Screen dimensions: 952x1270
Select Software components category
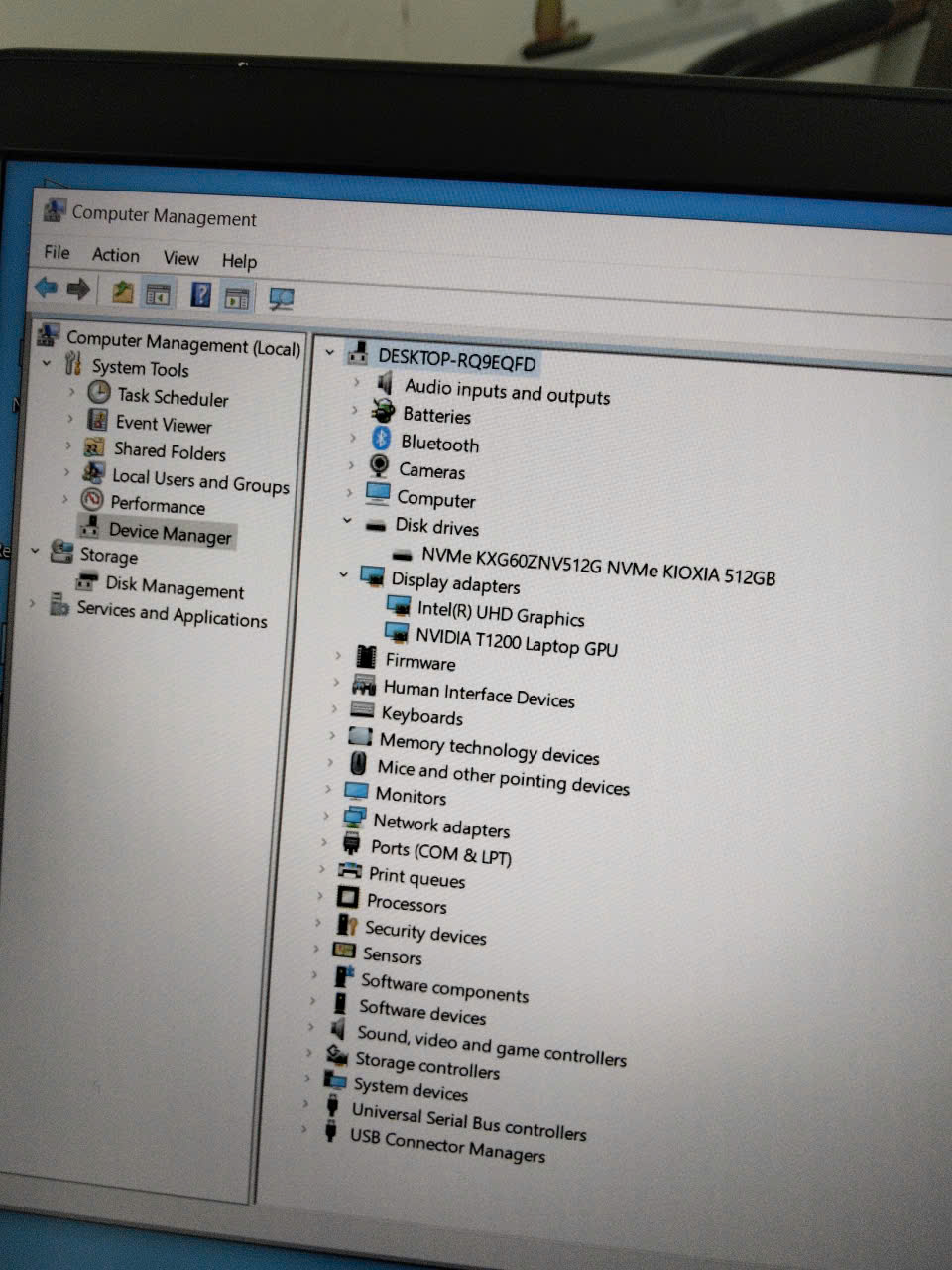pos(444,987)
